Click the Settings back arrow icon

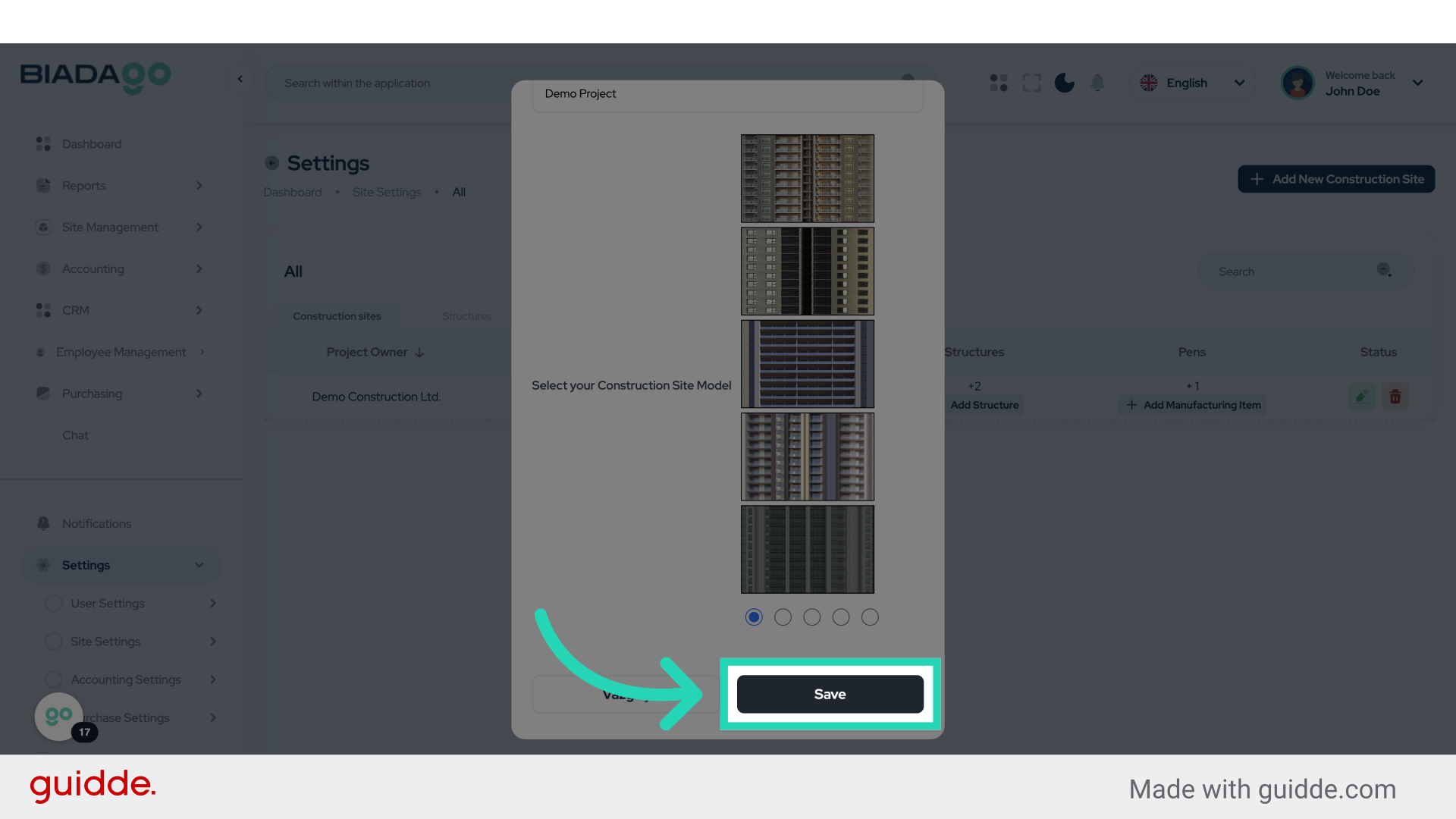tap(272, 163)
